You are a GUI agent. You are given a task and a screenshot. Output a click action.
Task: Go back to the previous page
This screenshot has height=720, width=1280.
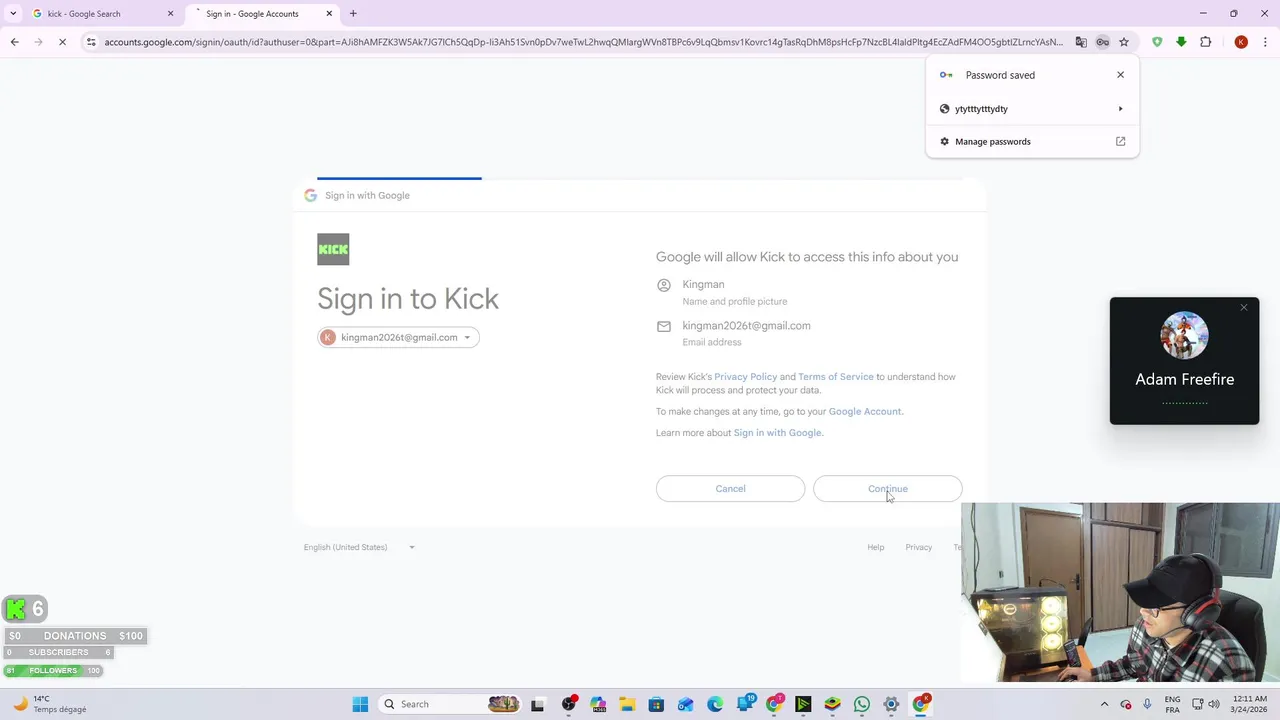point(14,42)
